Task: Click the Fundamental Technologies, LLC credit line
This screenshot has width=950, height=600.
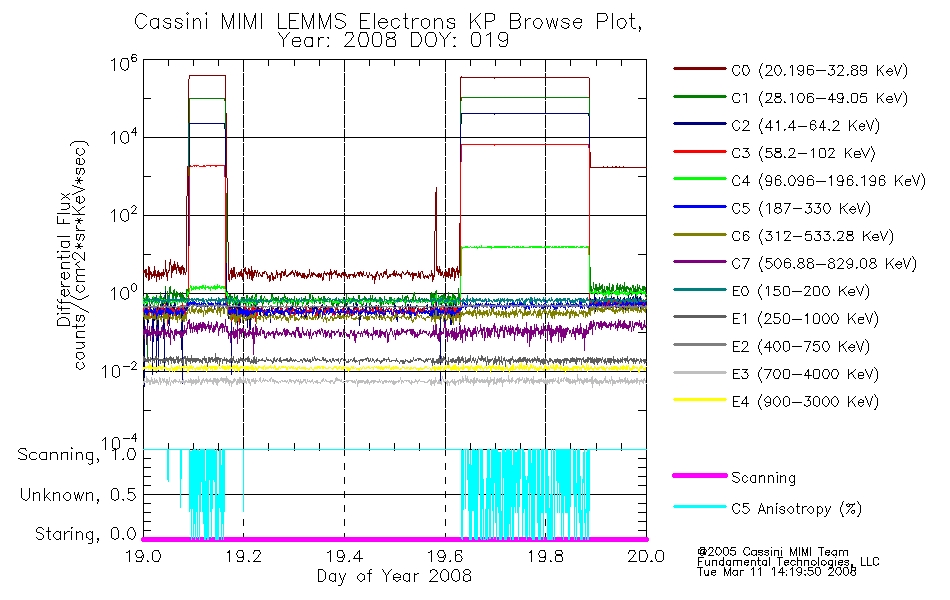Action: [788, 562]
